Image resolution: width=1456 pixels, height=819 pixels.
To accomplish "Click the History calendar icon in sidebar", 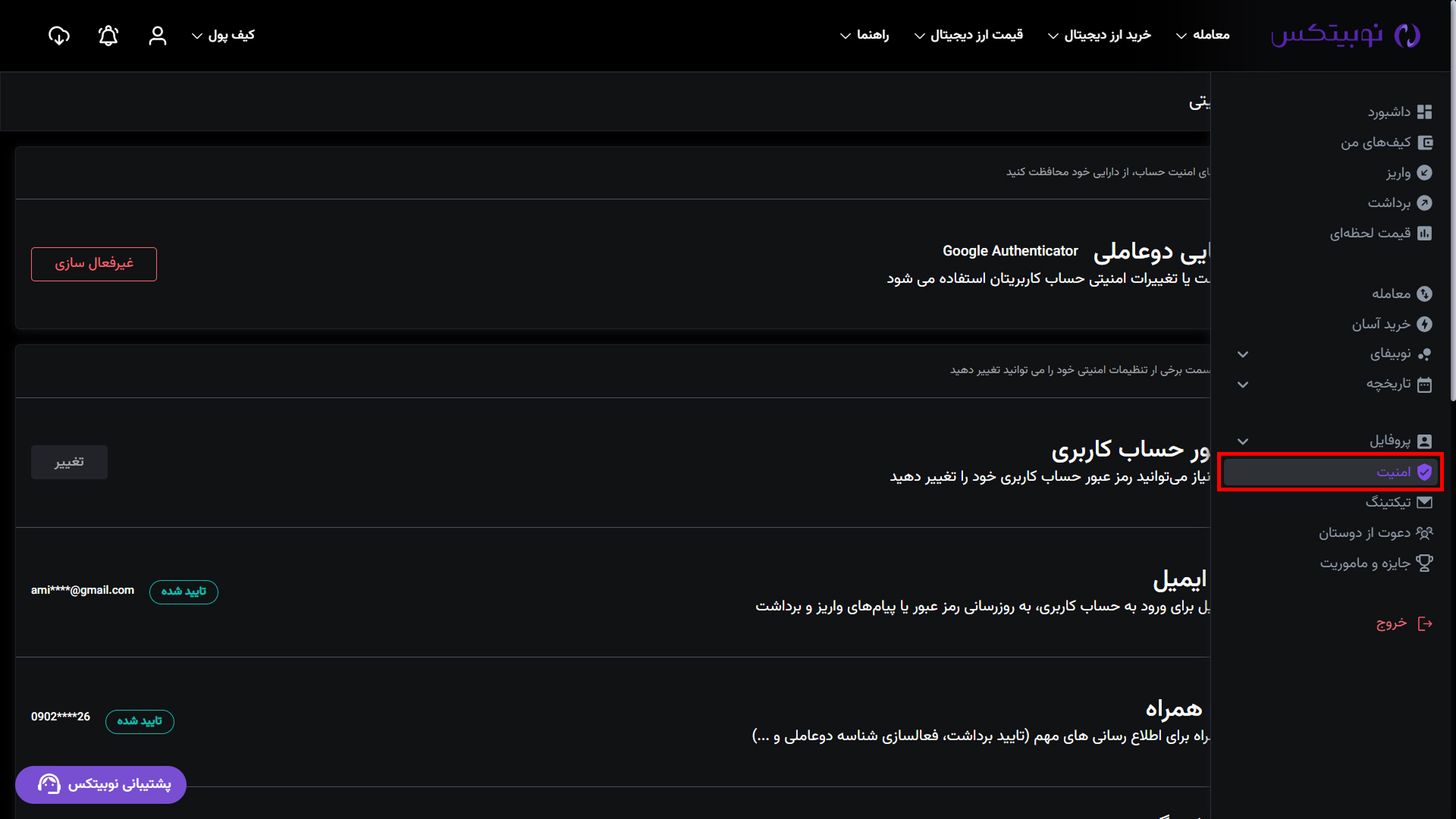I will pyautogui.click(x=1425, y=384).
